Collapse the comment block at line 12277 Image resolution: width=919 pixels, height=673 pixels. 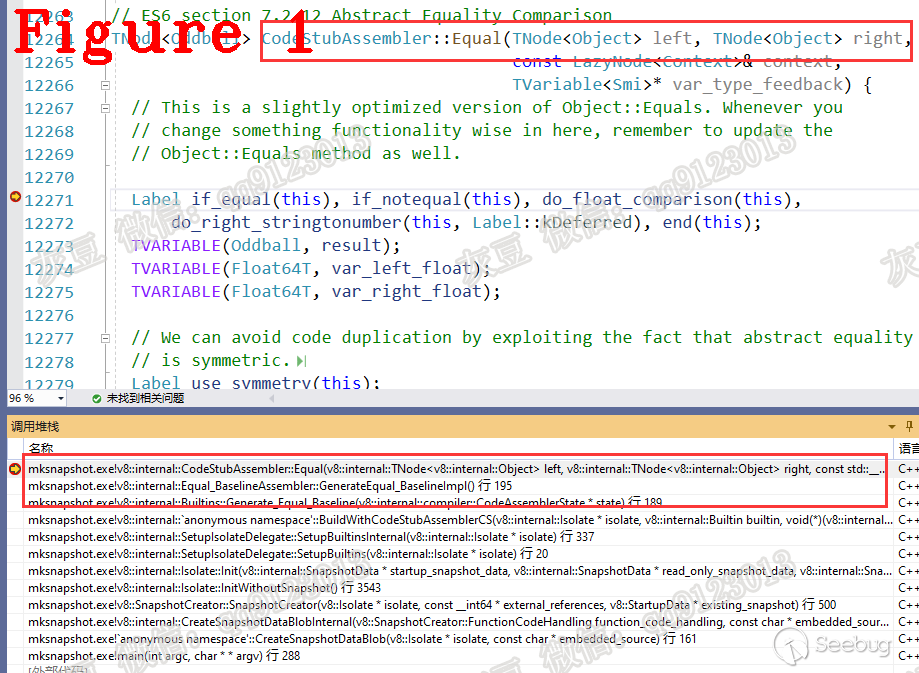(x=105, y=338)
